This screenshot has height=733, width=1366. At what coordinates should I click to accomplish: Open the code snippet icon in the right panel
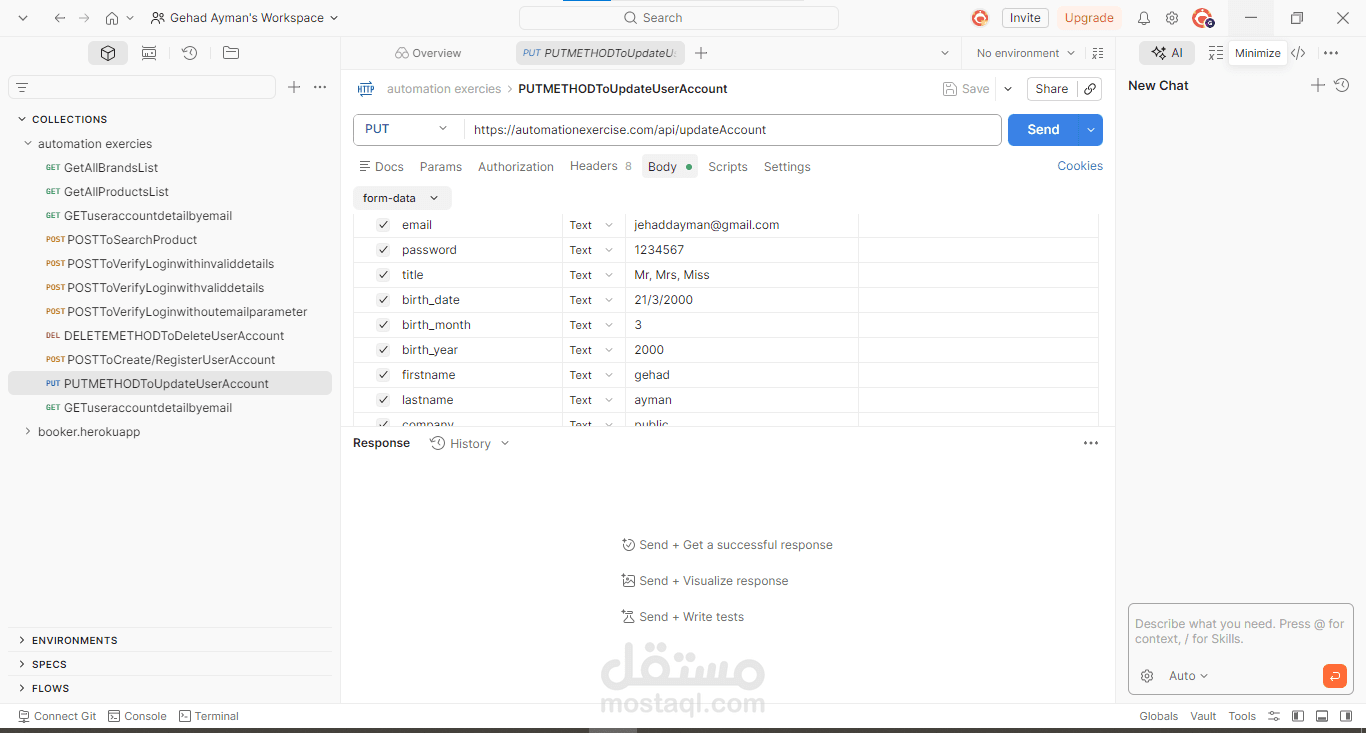point(1298,53)
